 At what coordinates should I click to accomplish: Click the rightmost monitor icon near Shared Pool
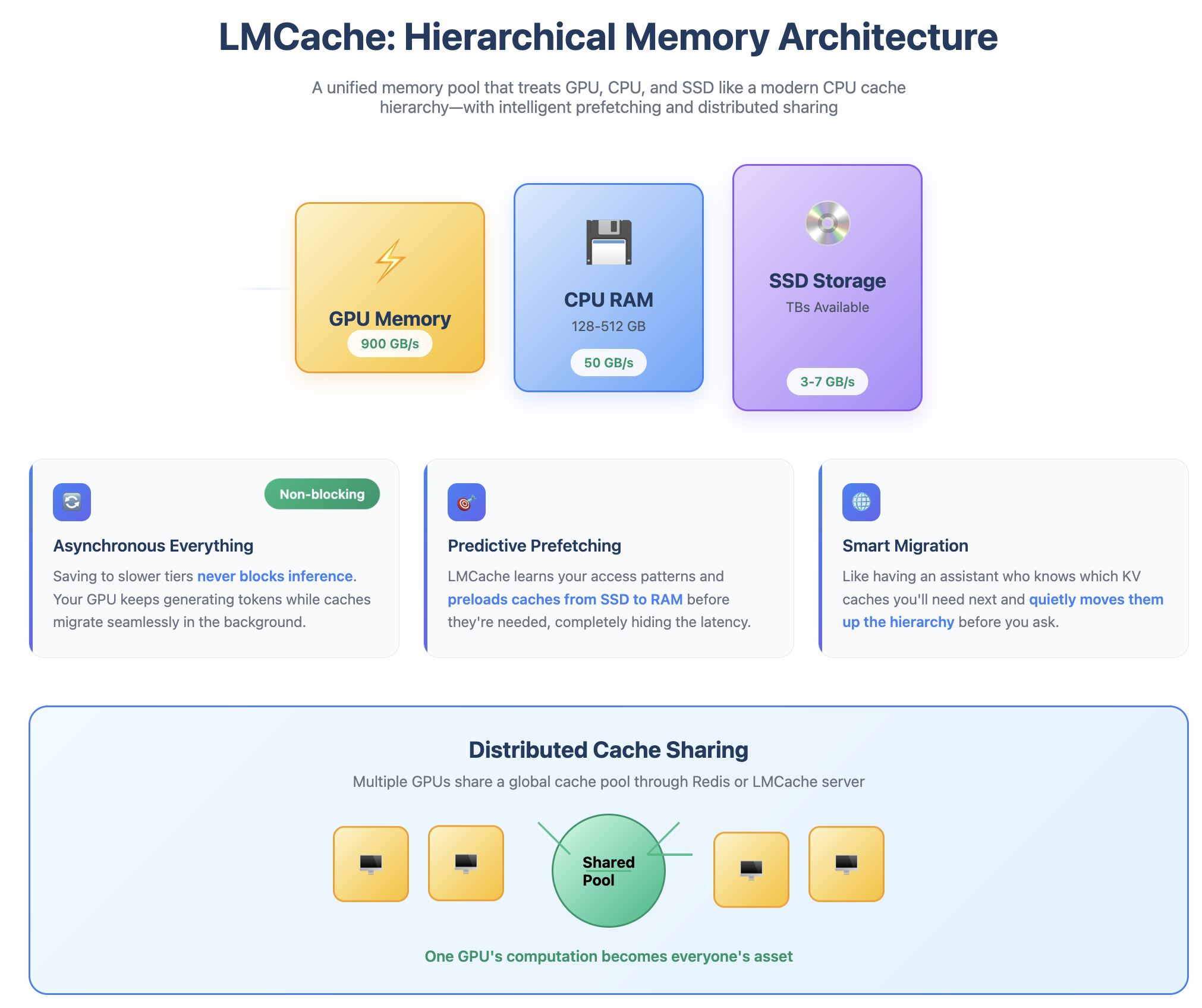(846, 865)
